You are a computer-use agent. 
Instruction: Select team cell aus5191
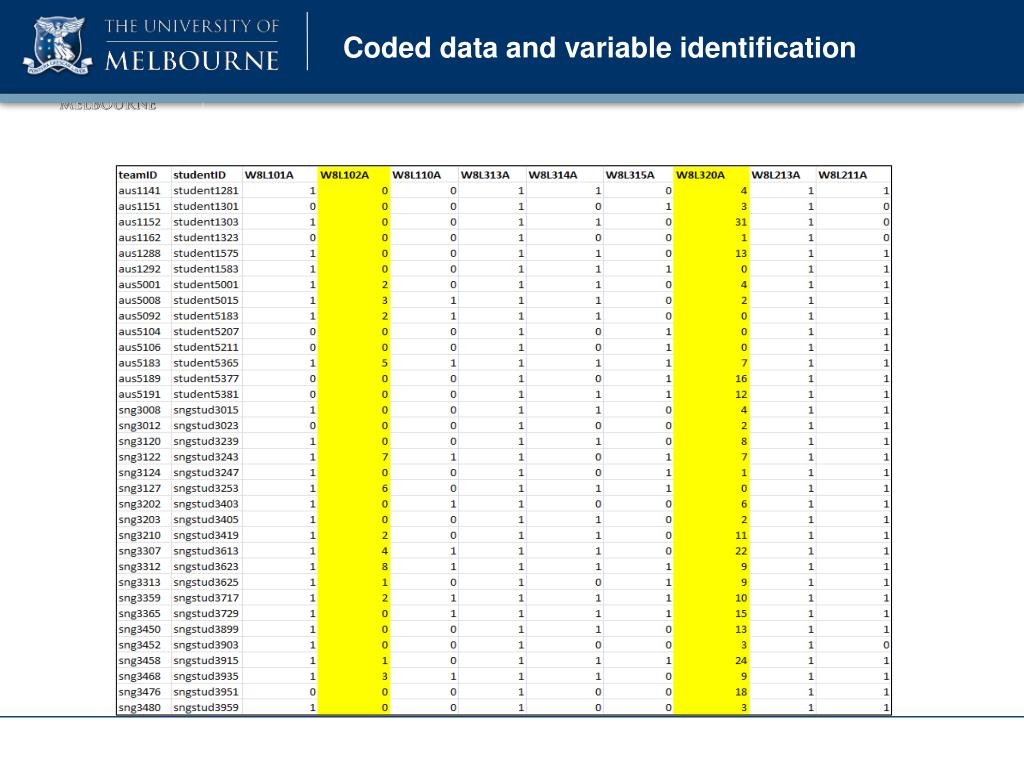139,394
